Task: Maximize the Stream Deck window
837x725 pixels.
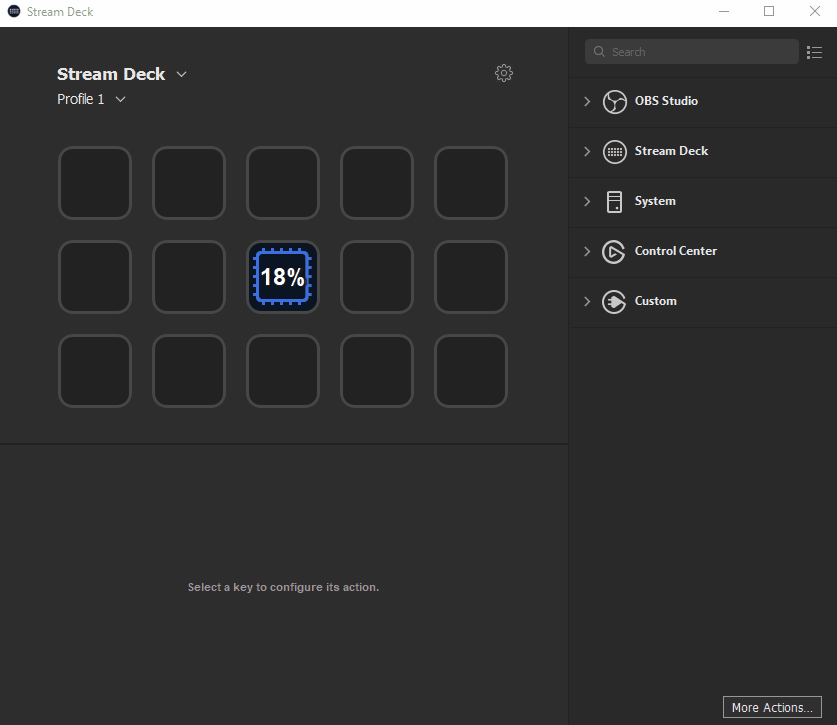Action: (769, 11)
